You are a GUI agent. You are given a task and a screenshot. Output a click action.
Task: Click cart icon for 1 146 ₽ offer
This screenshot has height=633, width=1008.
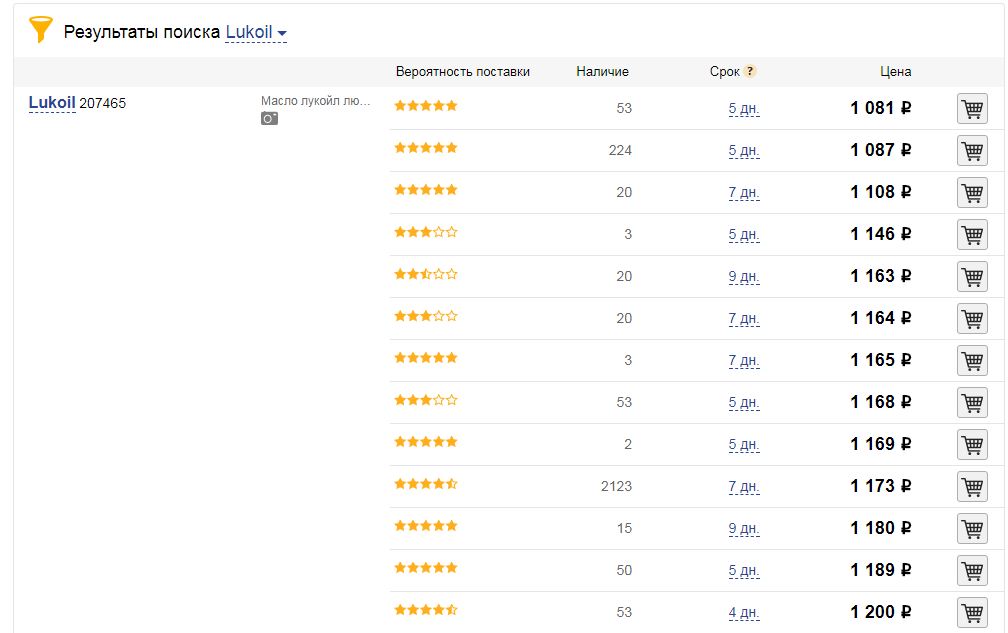[972, 235]
